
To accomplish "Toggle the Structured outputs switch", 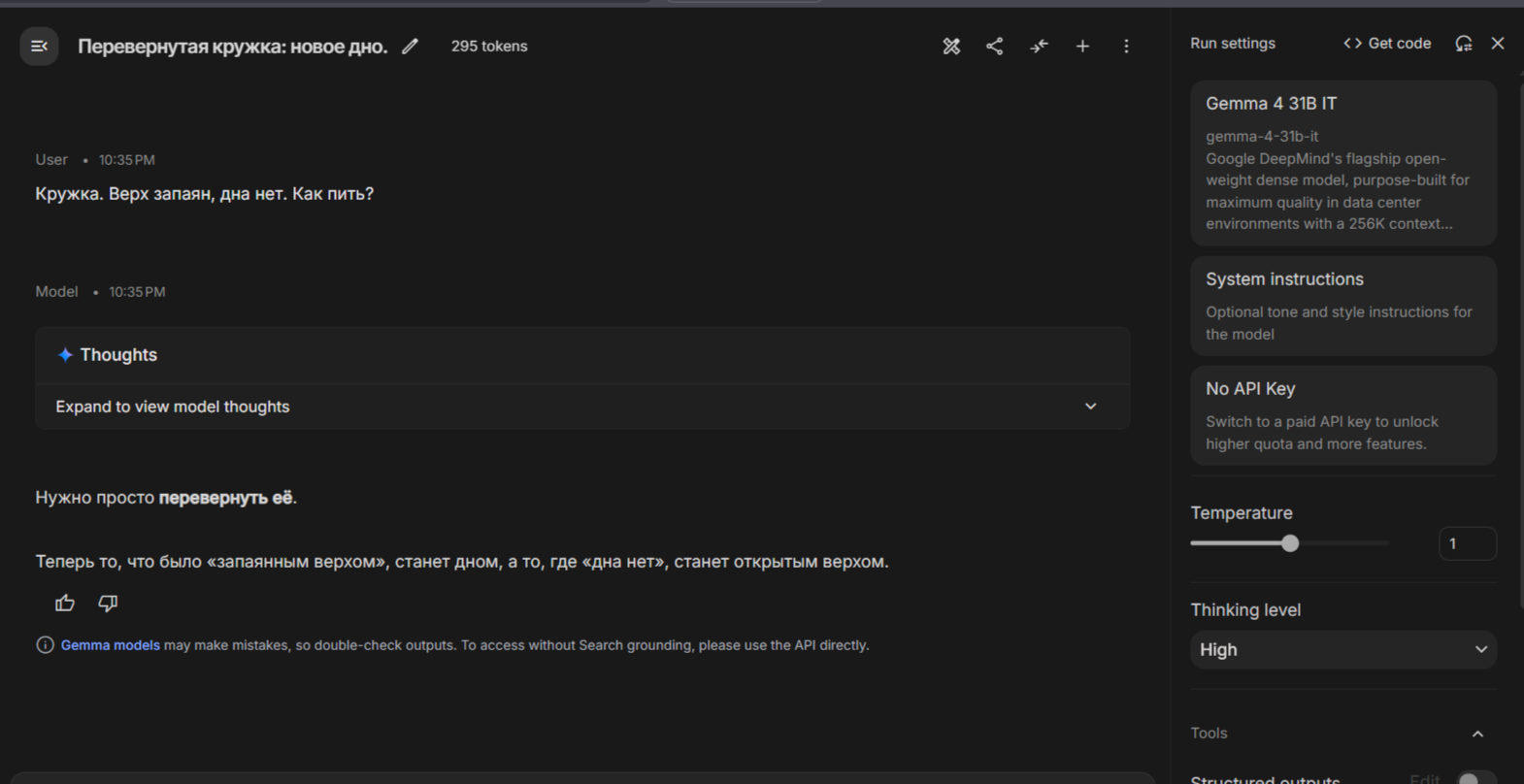I will click(1475, 778).
